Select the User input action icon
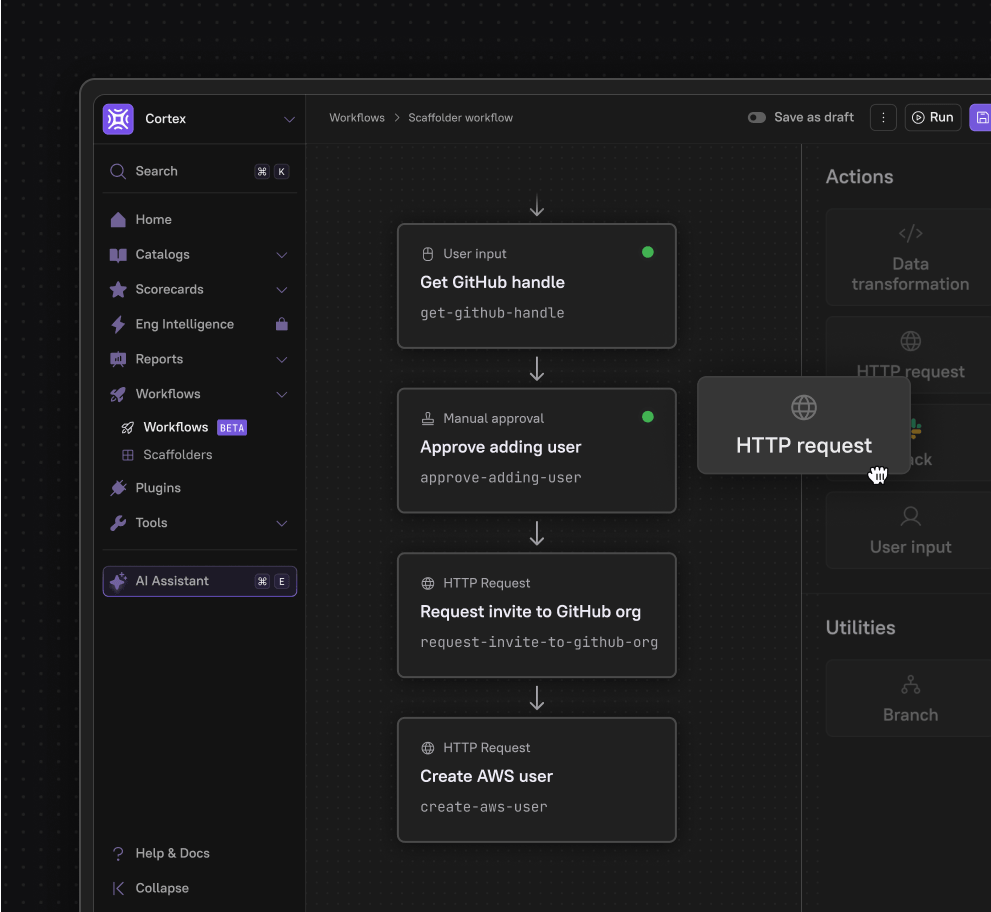 [x=910, y=515]
